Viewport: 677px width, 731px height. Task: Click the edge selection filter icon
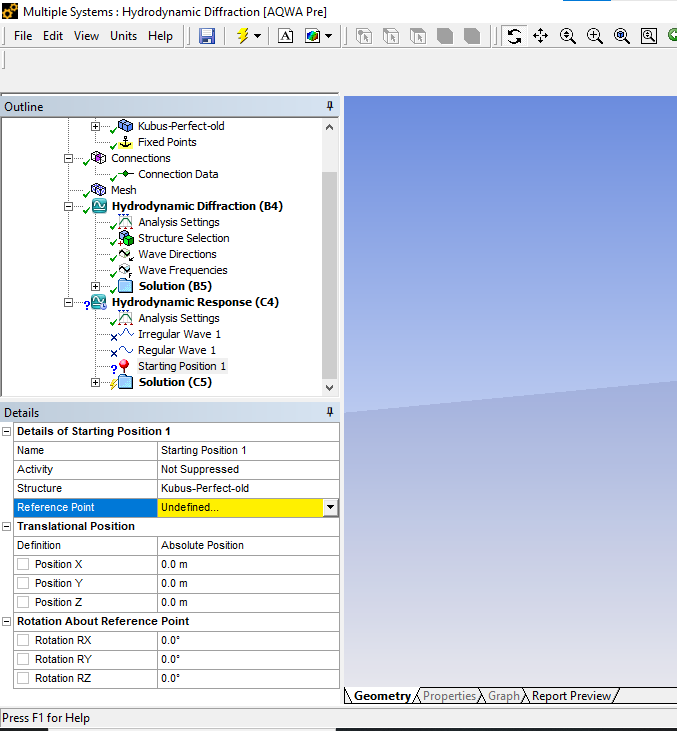tap(391, 36)
